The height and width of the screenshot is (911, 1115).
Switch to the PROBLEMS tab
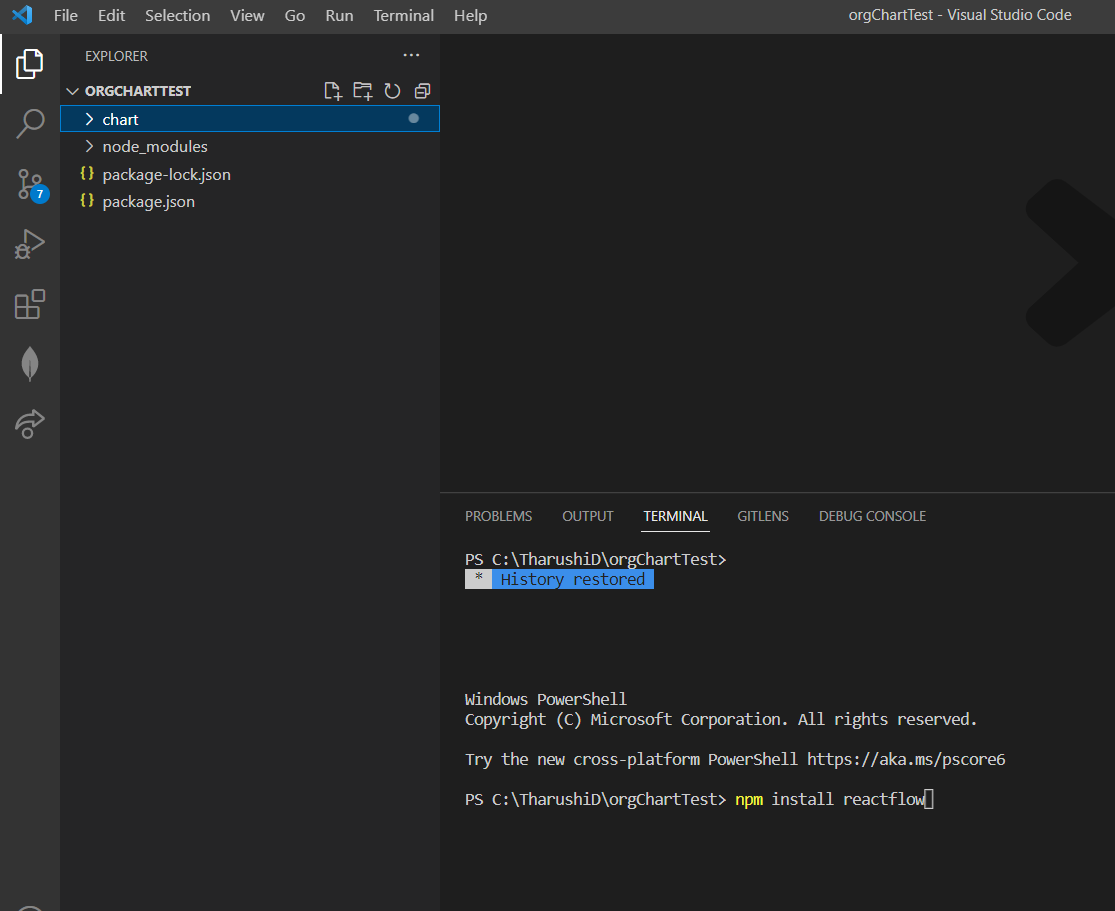click(x=498, y=516)
